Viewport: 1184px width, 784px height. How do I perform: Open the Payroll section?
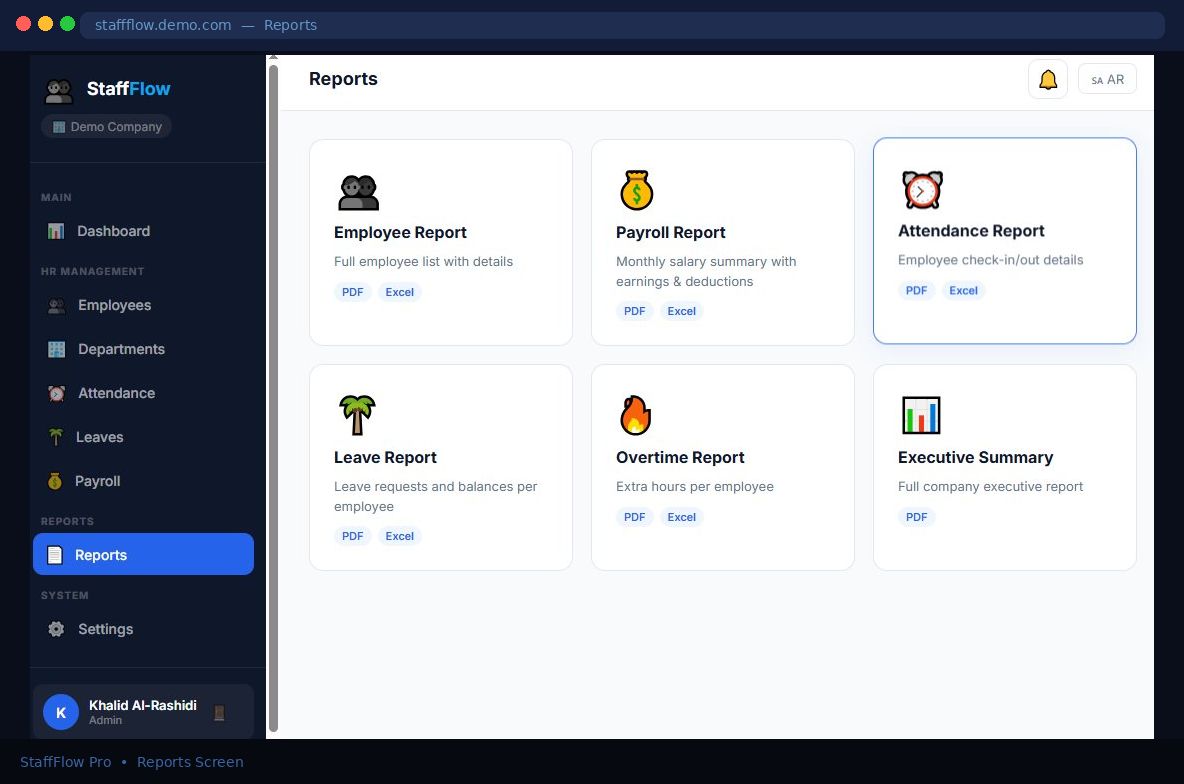click(143, 481)
